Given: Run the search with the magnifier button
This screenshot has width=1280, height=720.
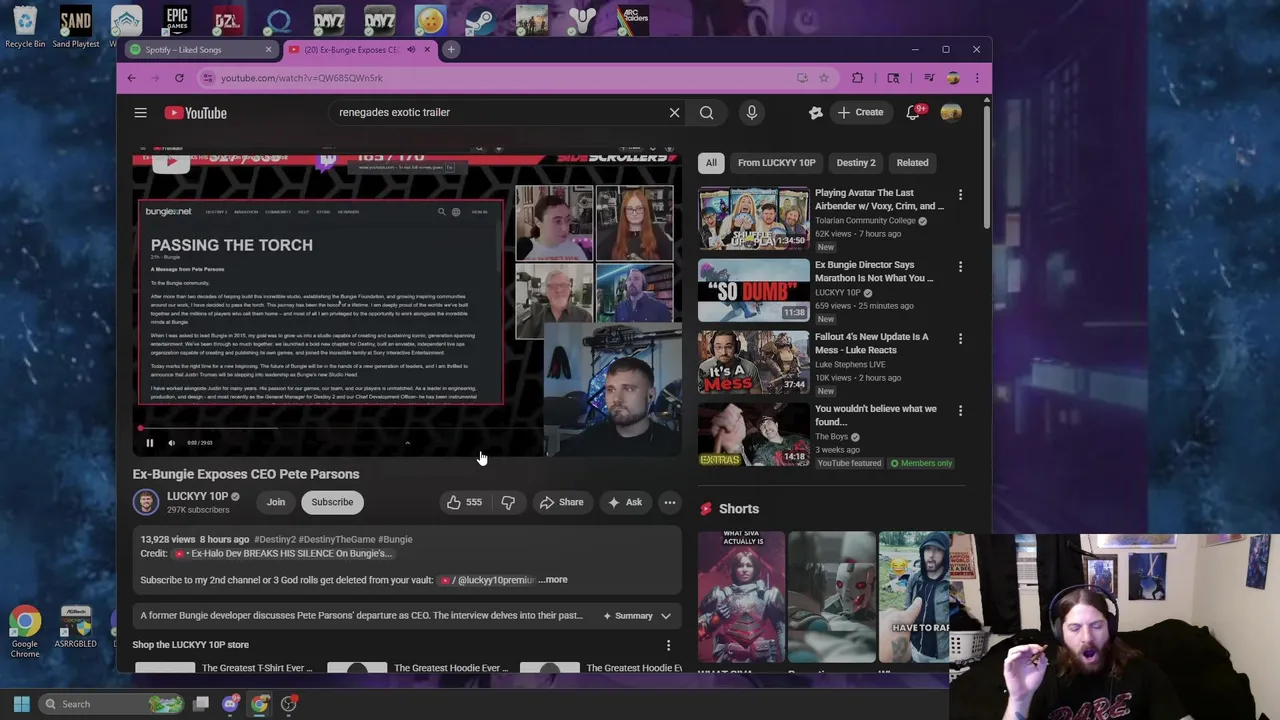Looking at the screenshot, I should click(707, 113).
